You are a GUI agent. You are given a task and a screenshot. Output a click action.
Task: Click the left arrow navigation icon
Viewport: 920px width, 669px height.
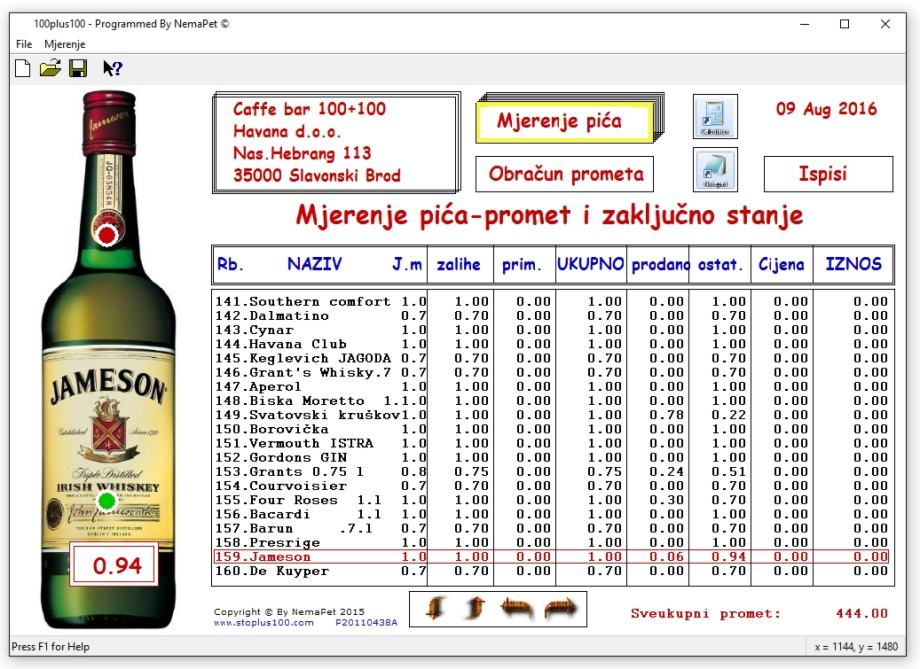click(x=517, y=609)
